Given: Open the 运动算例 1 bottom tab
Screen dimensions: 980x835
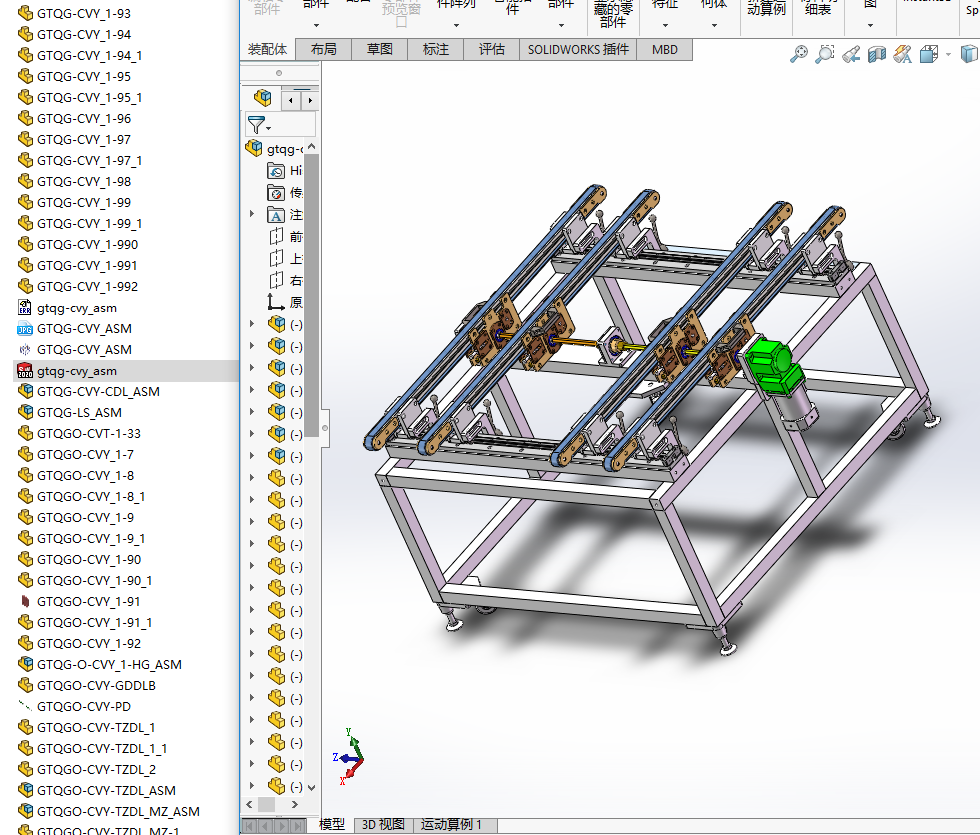Looking at the screenshot, I should click(x=451, y=824).
